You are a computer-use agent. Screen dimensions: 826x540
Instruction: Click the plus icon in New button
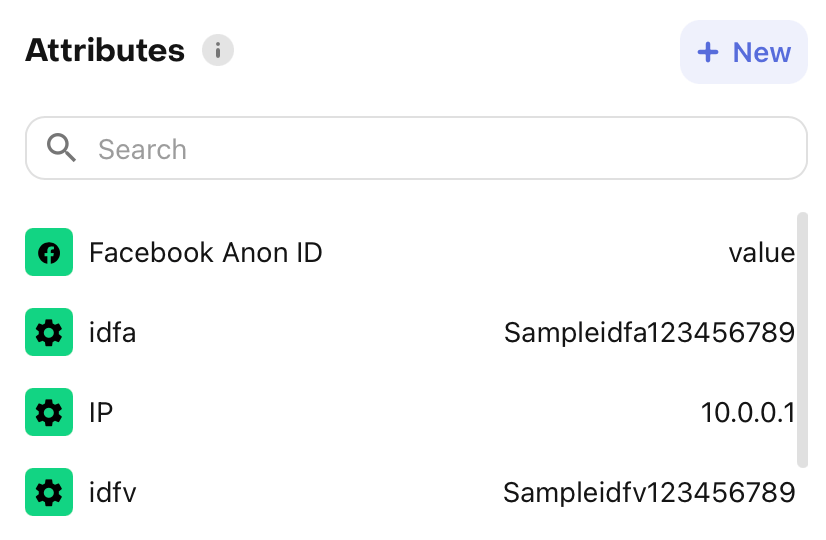(x=708, y=52)
